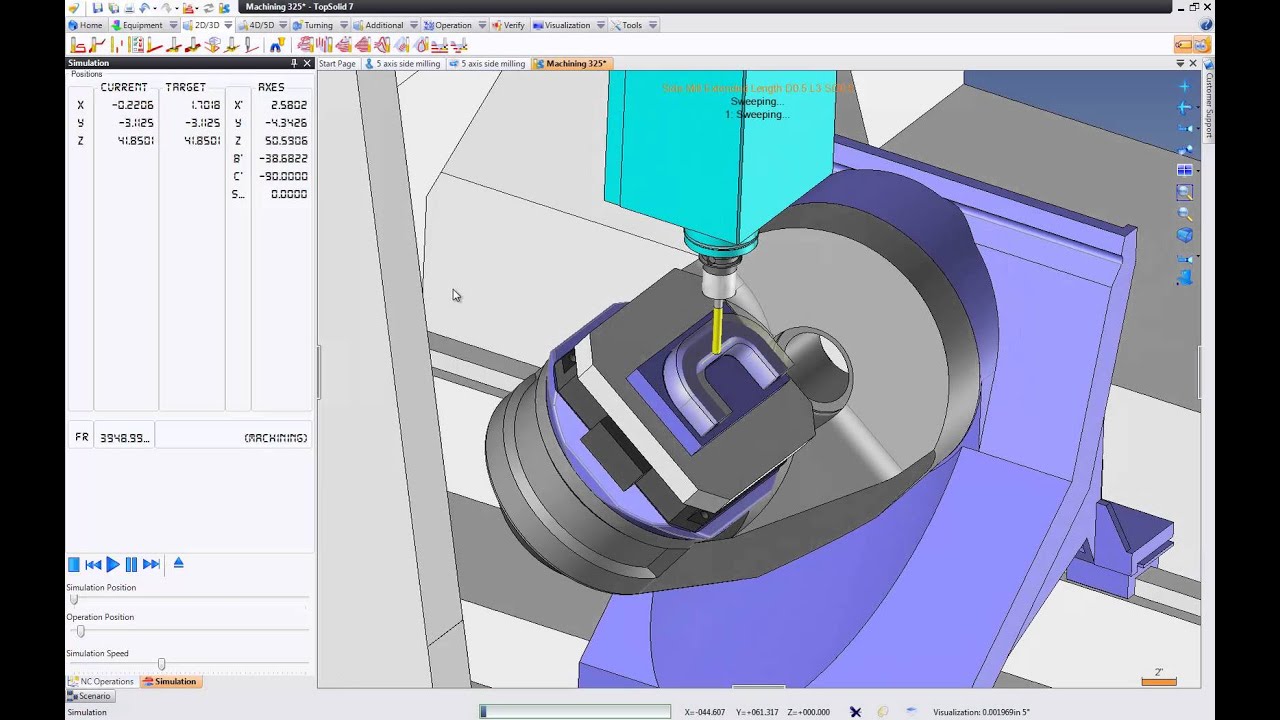Click the status bar progress bar
The height and width of the screenshot is (720, 1280).
point(575,712)
